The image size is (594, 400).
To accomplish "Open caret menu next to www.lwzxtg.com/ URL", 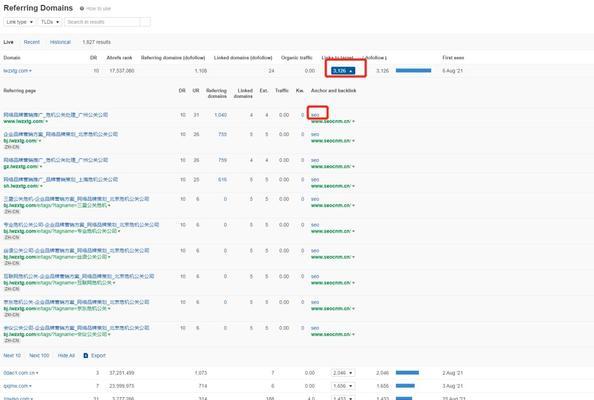I will coord(47,122).
